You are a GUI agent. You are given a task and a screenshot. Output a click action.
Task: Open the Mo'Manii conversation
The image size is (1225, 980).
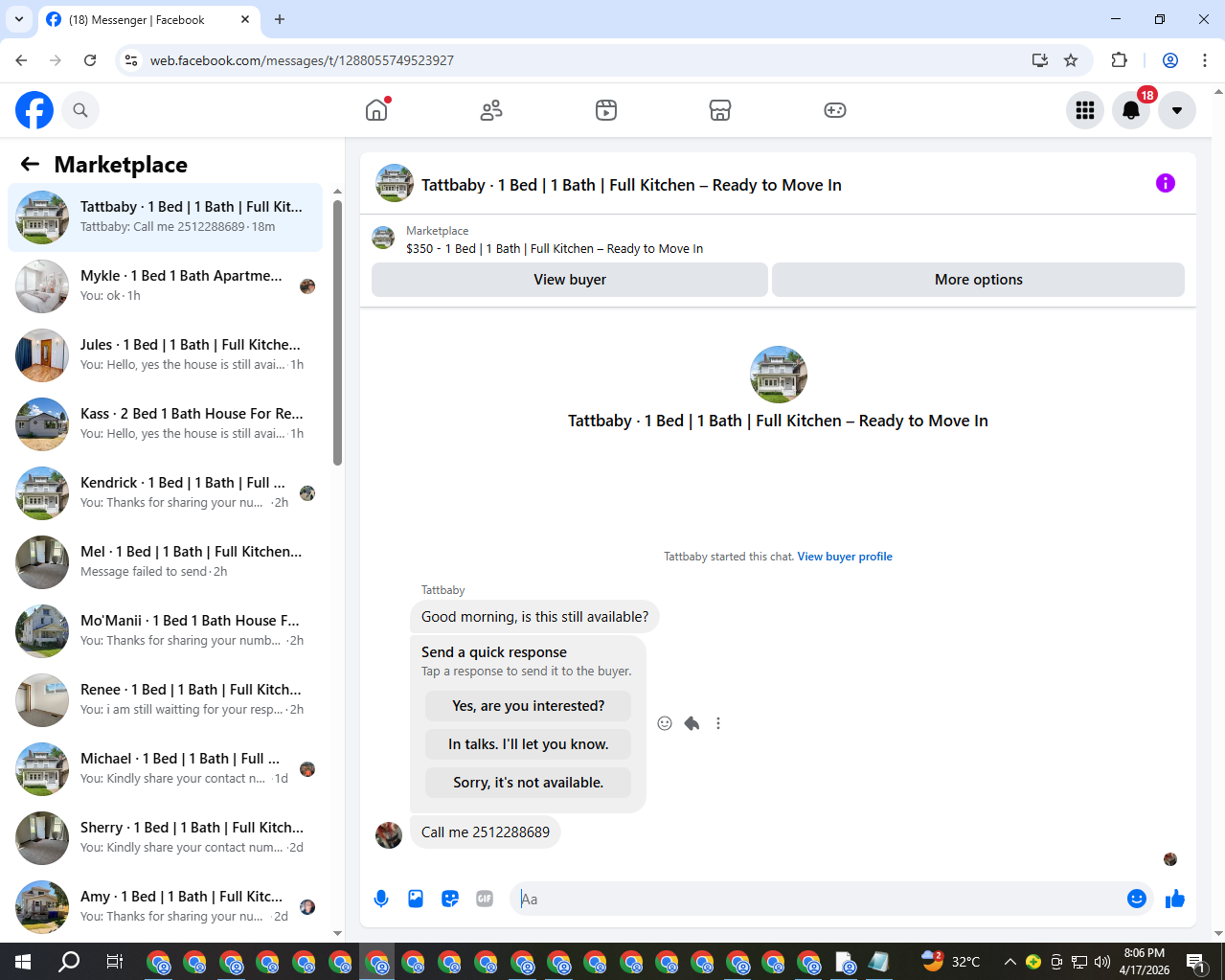[x=166, y=631]
